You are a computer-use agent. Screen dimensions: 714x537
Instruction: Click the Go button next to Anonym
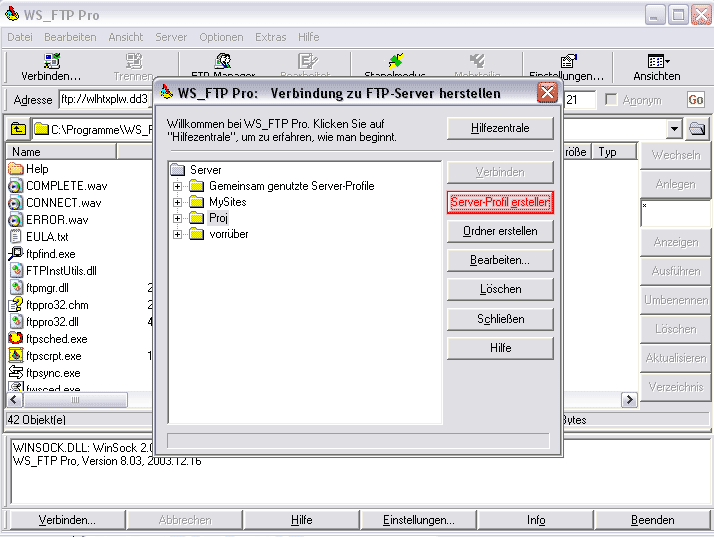pos(696,100)
